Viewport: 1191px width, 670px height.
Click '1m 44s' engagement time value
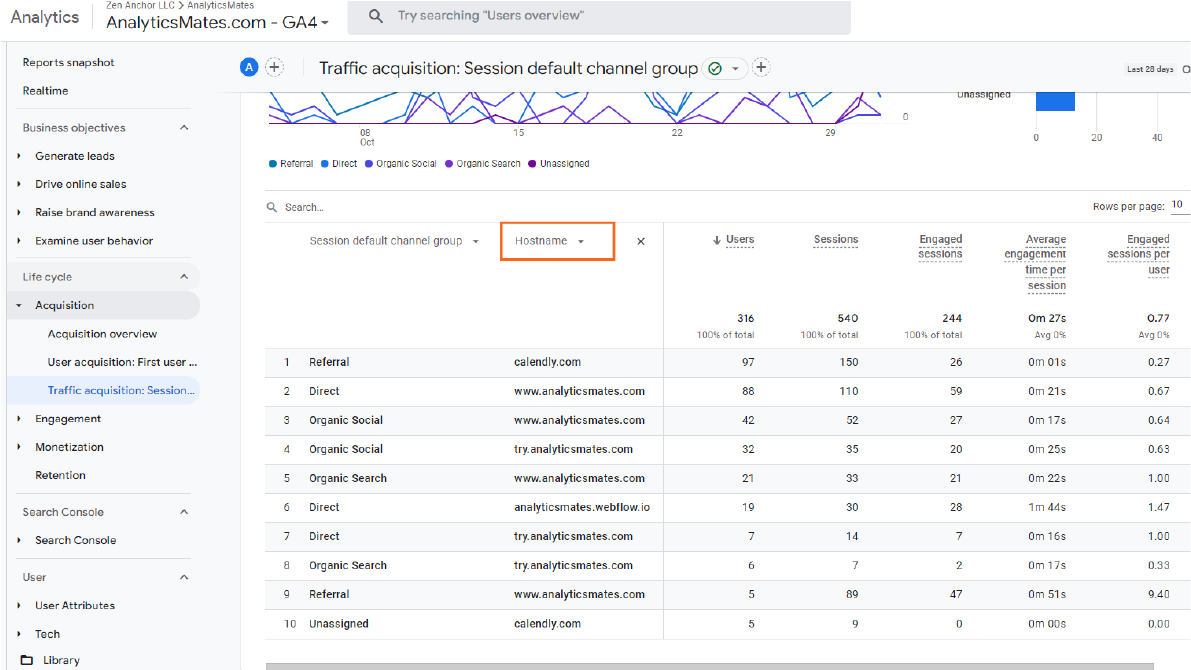(1047, 507)
